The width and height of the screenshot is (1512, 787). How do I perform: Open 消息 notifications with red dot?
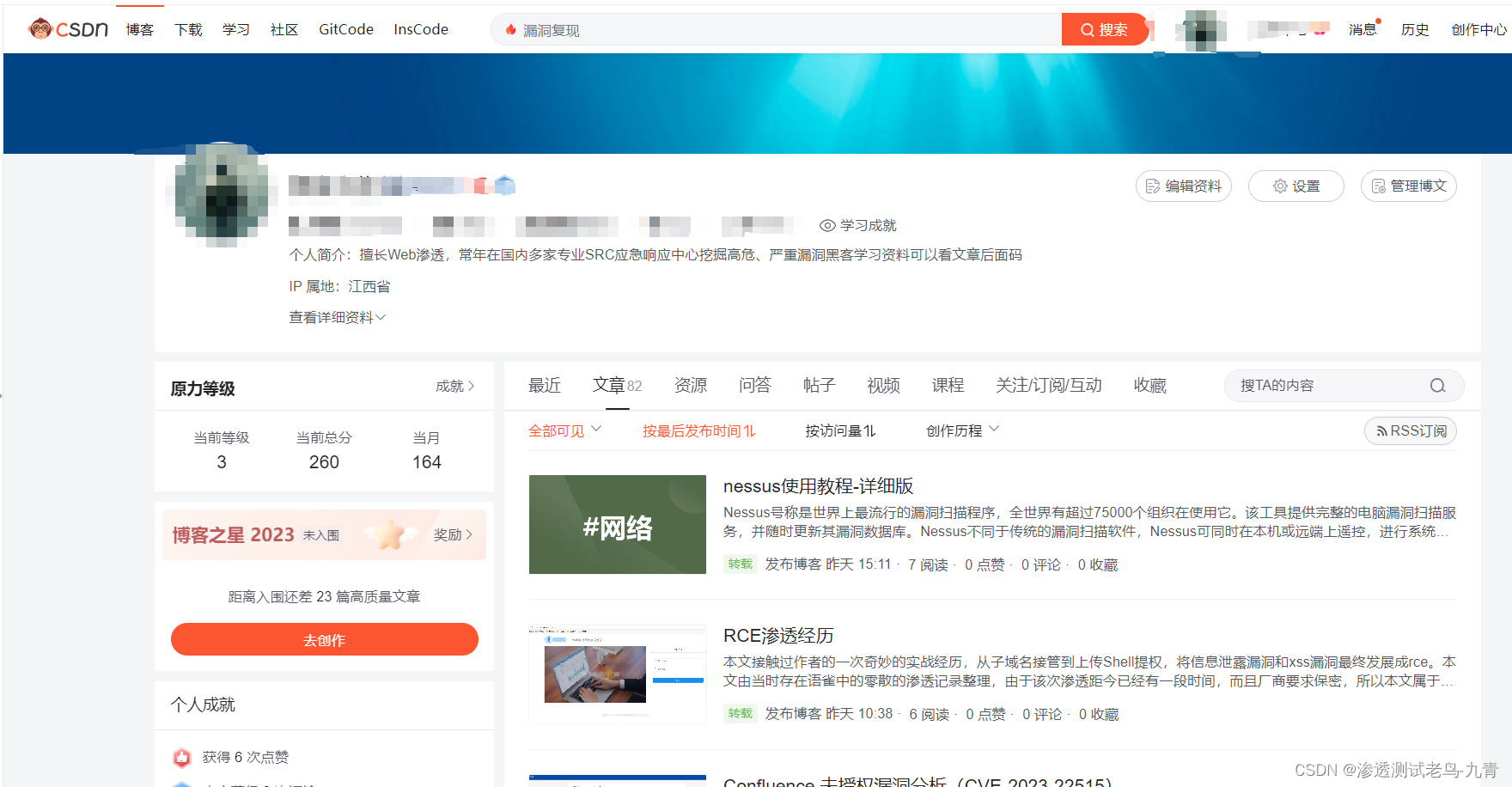click(1363, 29)
